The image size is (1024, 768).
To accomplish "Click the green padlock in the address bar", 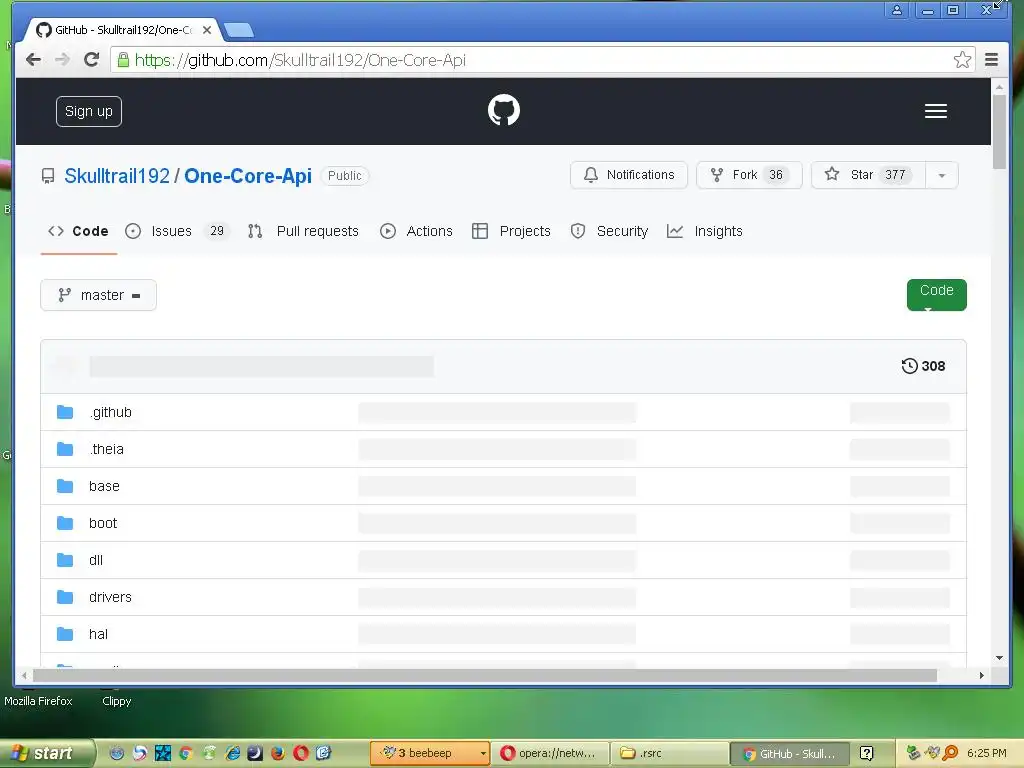I will coord(123,60).
